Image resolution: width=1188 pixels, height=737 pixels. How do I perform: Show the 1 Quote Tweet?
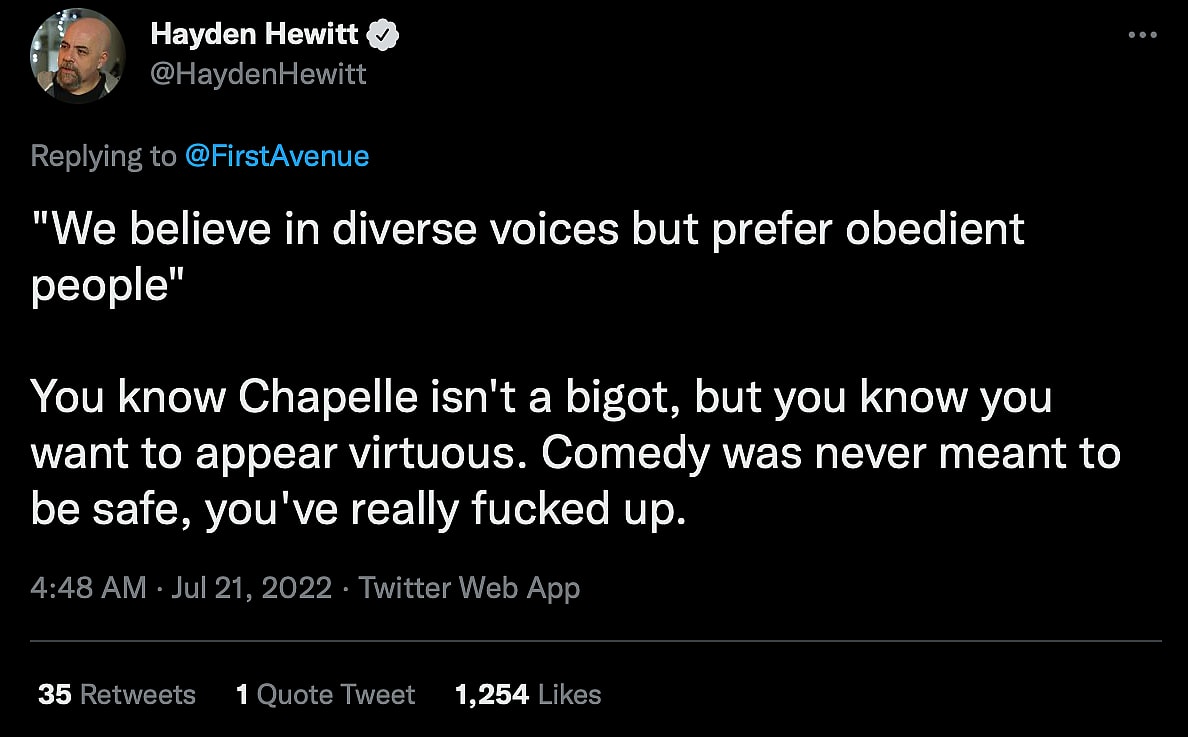pos(325,694)
